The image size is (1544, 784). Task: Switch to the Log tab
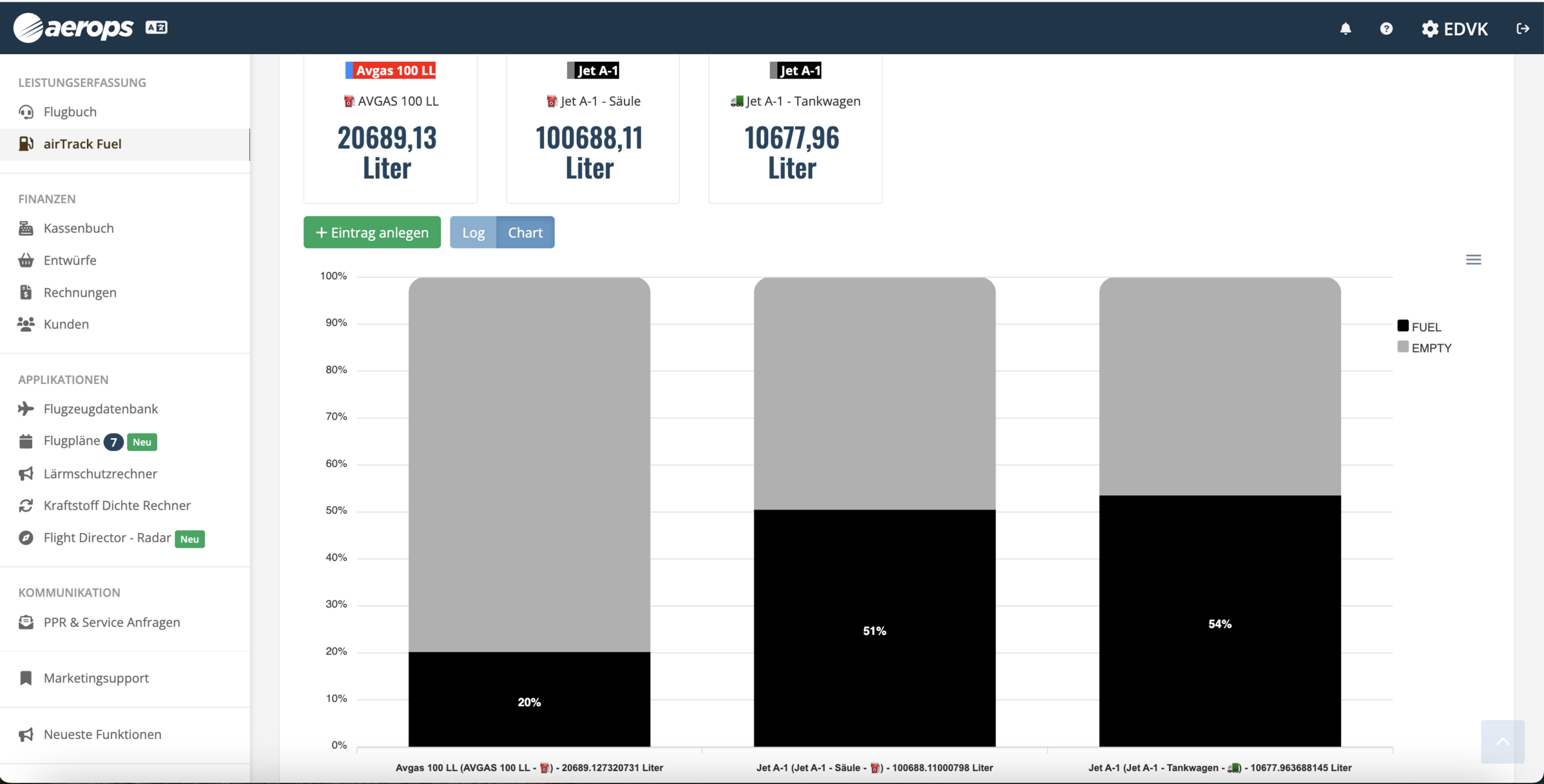coord(472,231)
